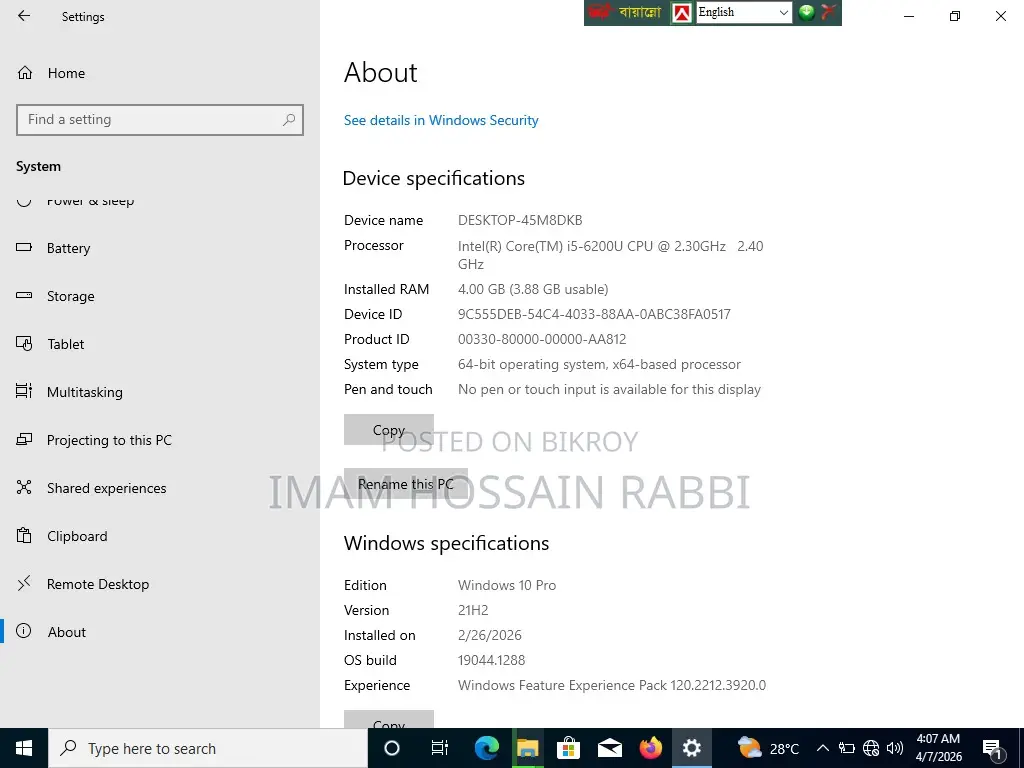Viewport: 1024px width, 768px height.
Task: Show hidden tray icons chevron
Action: pyautogui.click(x=823, y=748)
